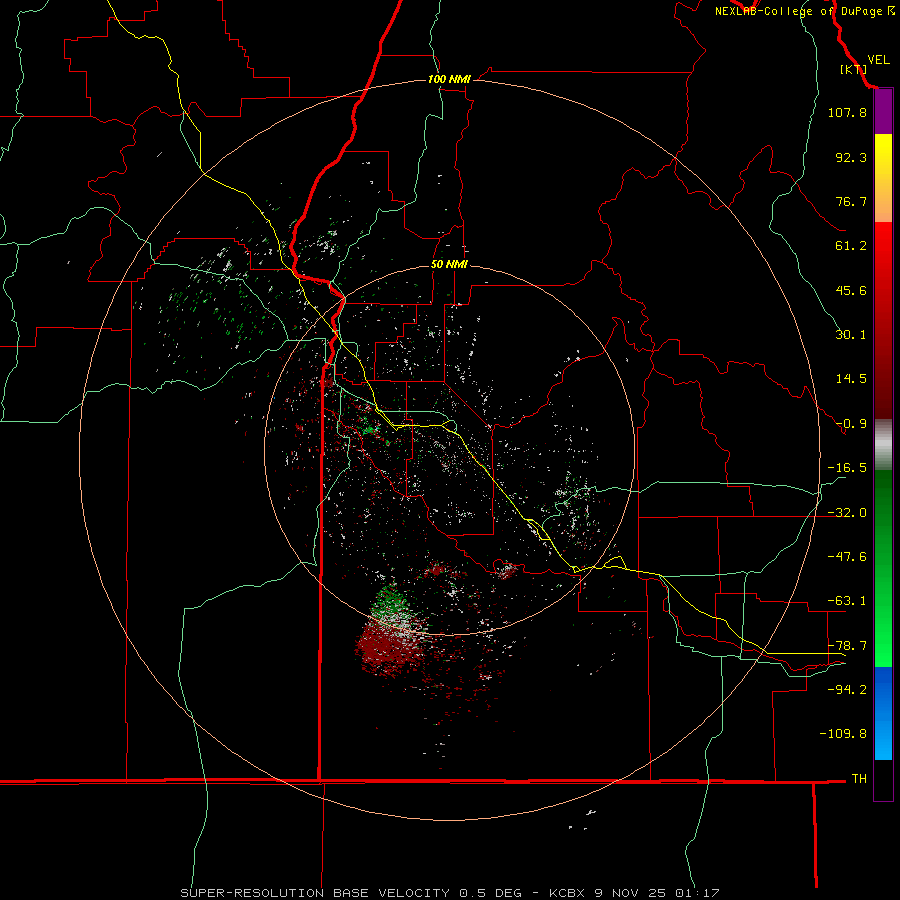Click the -0.9 velocity scale value
Image resolution: width=900 pixels, height=900 pixels.
[851, 424]
